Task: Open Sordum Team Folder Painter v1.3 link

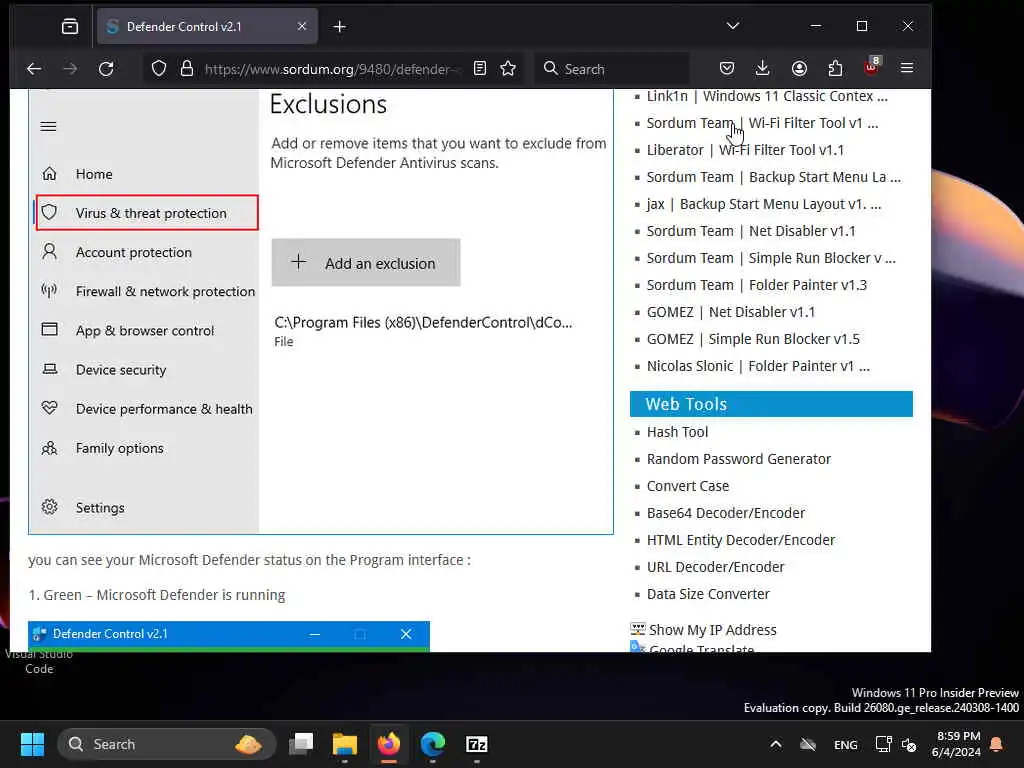Action: [757, 285]
